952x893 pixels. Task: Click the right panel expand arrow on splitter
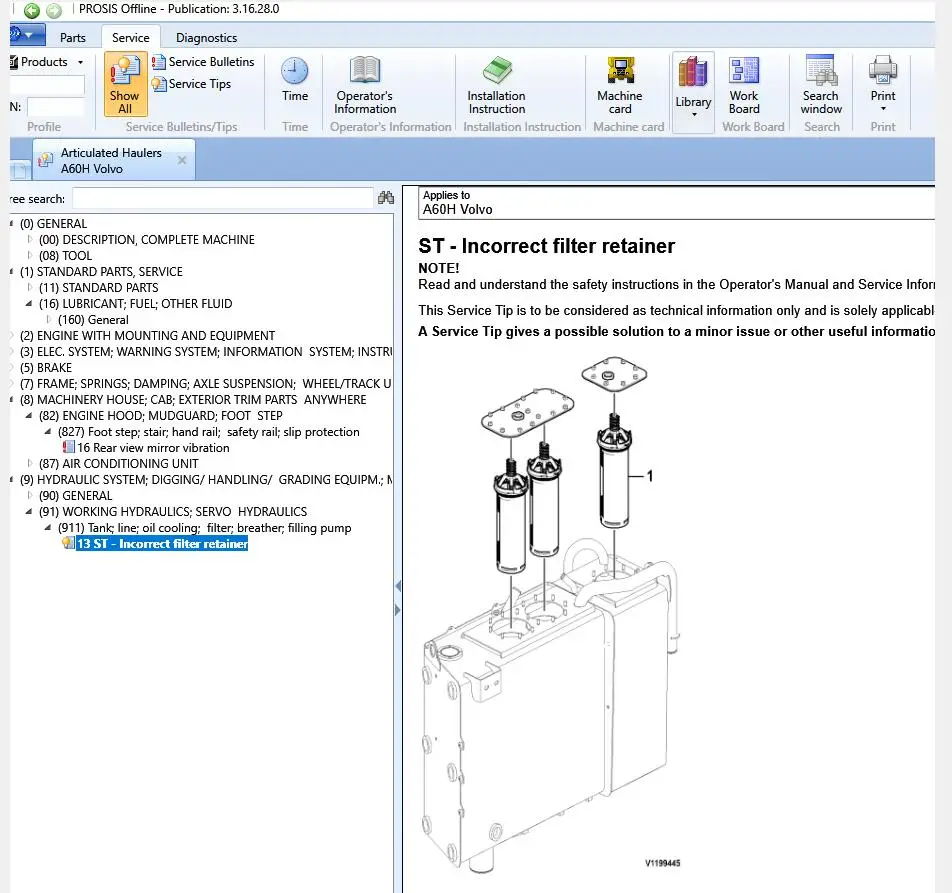398,610
